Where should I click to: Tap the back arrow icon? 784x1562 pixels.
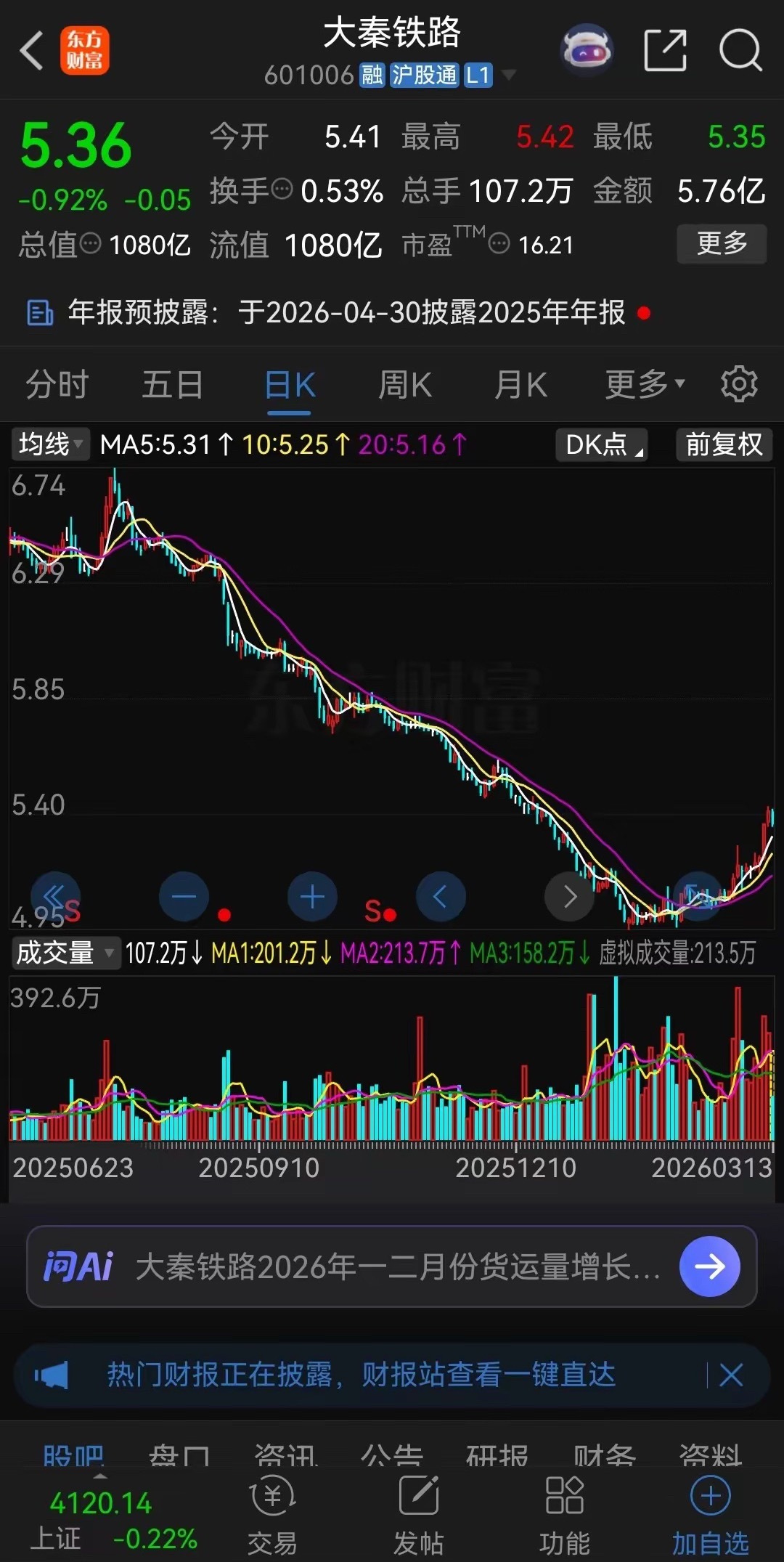tap(31, 51)
